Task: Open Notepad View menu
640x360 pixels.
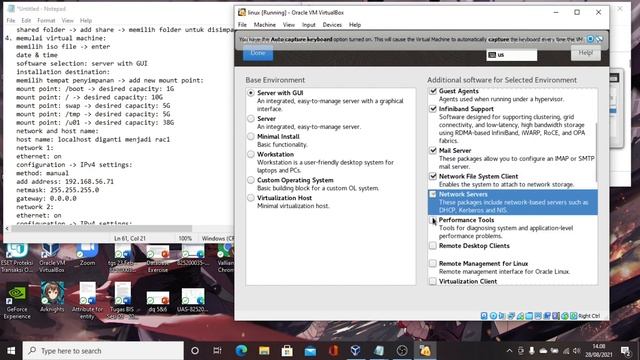Action: click(67, 20)
